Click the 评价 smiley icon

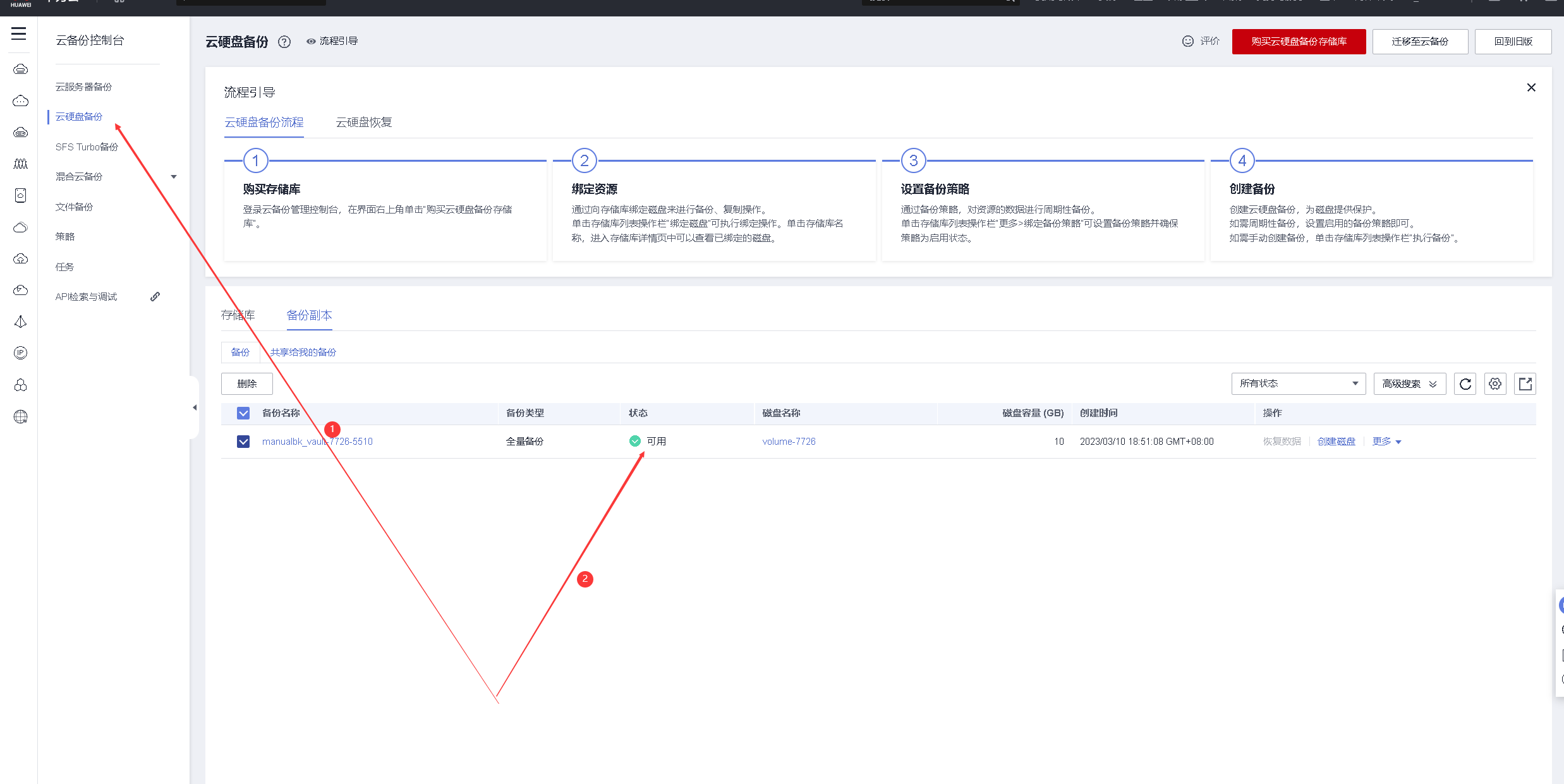[x=1187, y=41]
